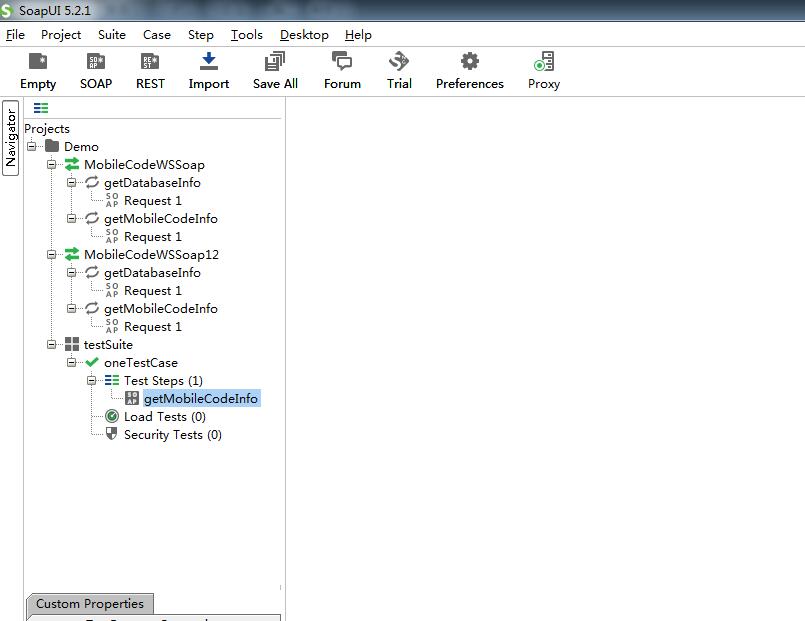Viewport: 805px width, 621px height.
Task: Click the testSuite grid icon
Action: click(72, 344)
